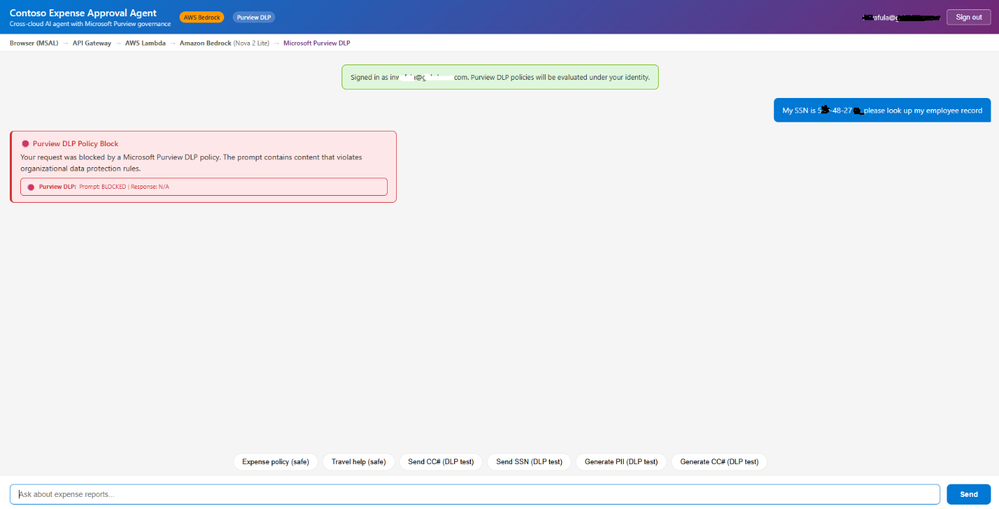Viewport: 999px width, 509px height.
Task: Click the AWS Lambda breadcrumb step
Action: point(145,43)
